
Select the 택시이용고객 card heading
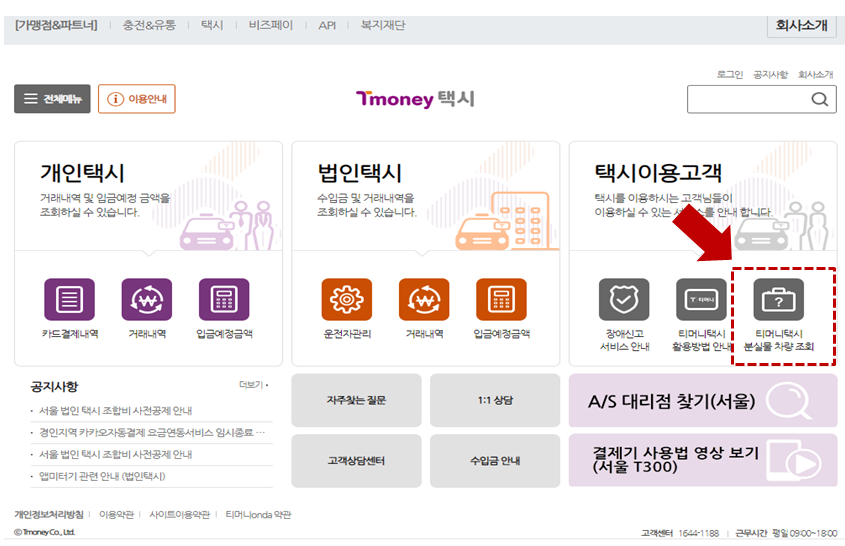(658, 173)
